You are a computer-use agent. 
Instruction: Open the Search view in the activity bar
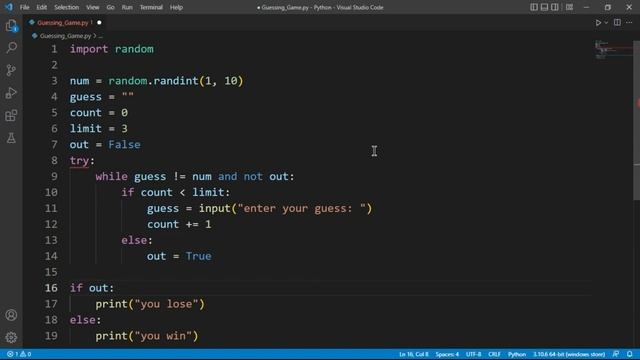point(11,47)
